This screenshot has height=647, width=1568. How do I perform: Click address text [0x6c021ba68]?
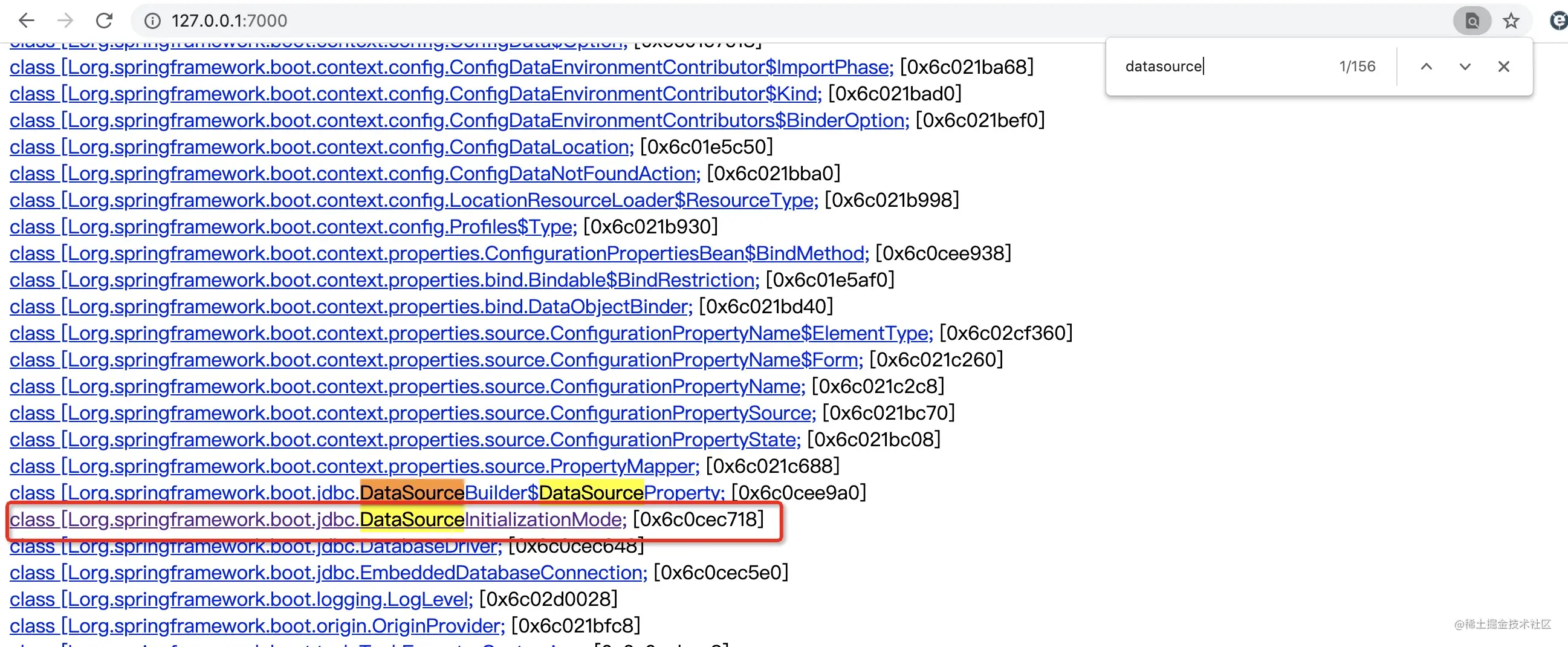point(967,67)
